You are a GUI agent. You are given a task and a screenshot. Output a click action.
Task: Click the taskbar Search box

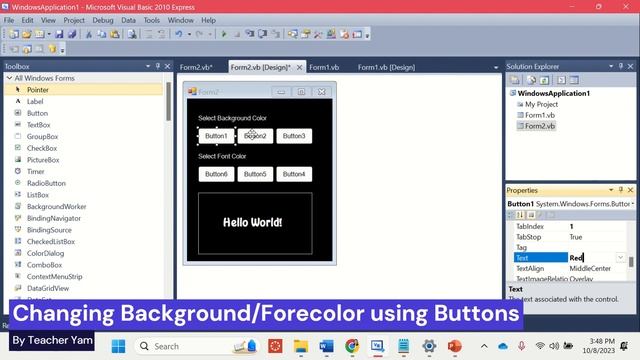pyautogui.click(x=196, y=346)
